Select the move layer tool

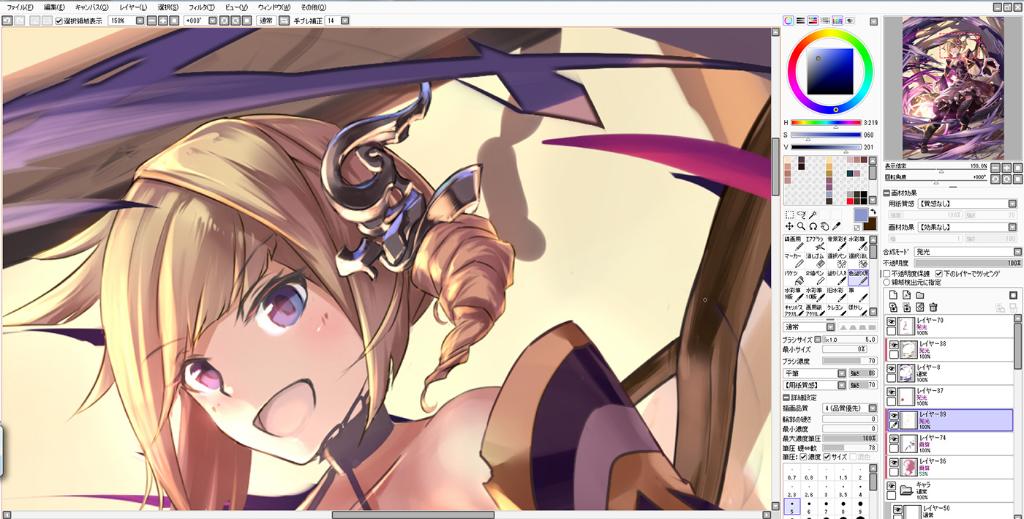[790, 227]
